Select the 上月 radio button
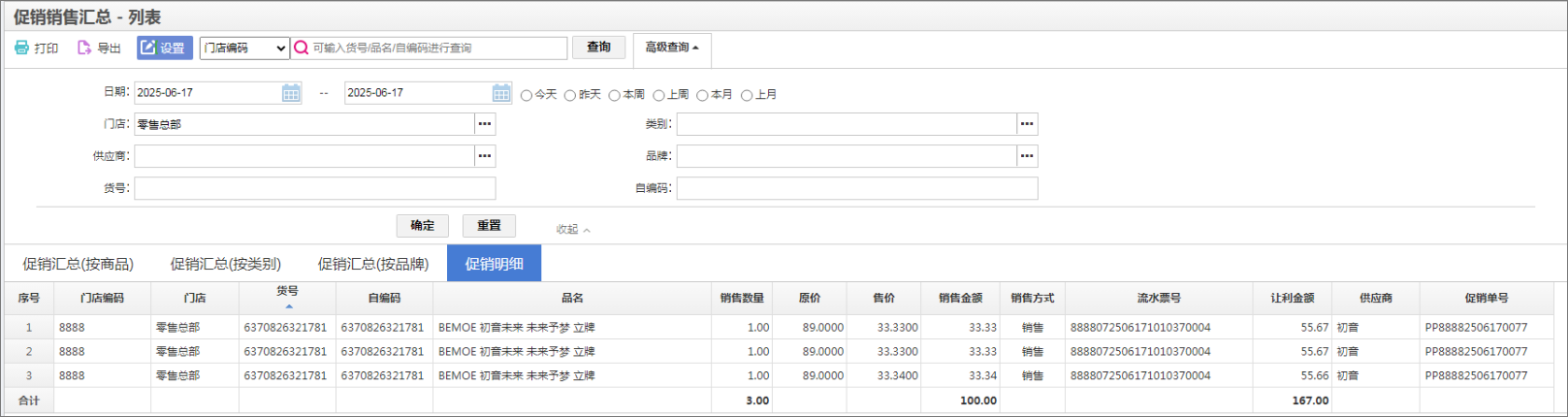Screen dimensions: 1568x417 747,95
